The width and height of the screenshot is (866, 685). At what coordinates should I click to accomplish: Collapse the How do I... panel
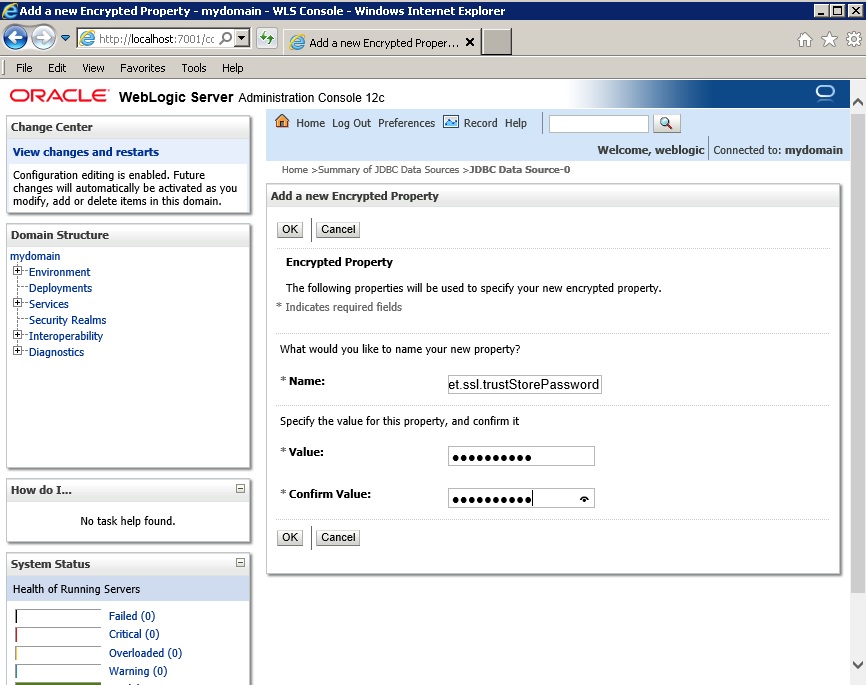[240, 488]
